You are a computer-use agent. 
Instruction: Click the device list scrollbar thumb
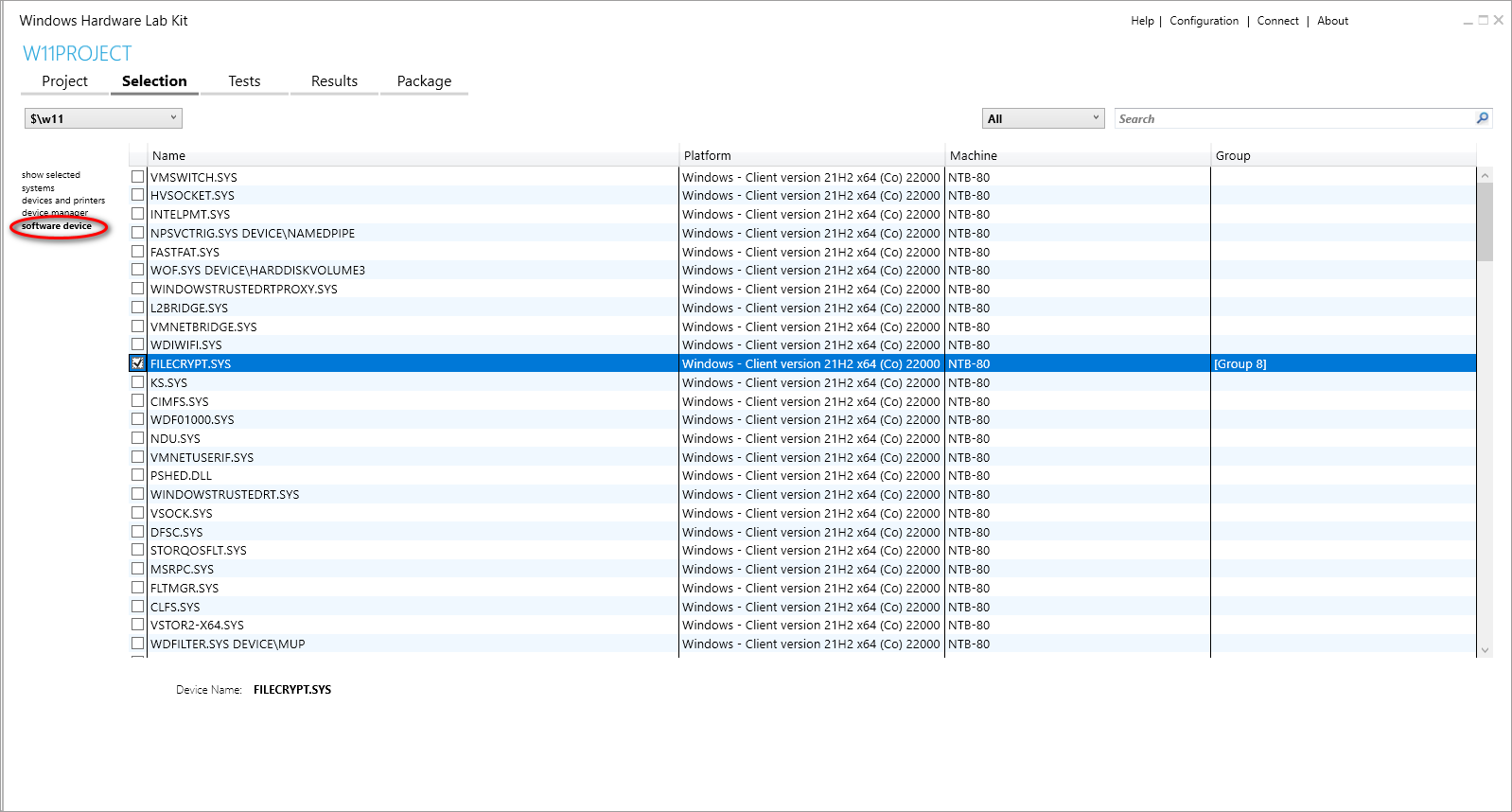point(1485,222)
